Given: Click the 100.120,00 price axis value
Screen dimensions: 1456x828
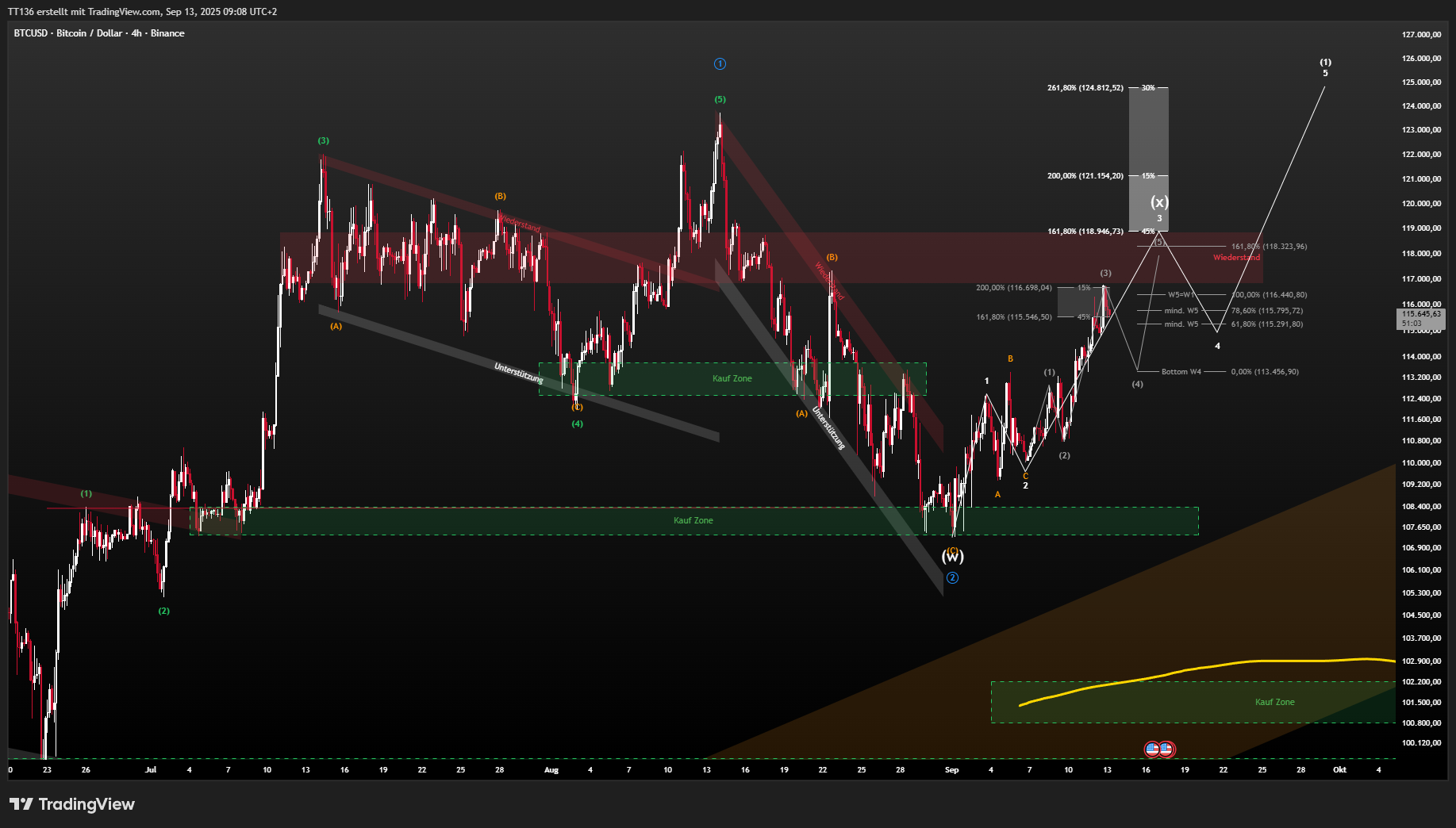Looking at the screenshot, I should (1421, 743).
